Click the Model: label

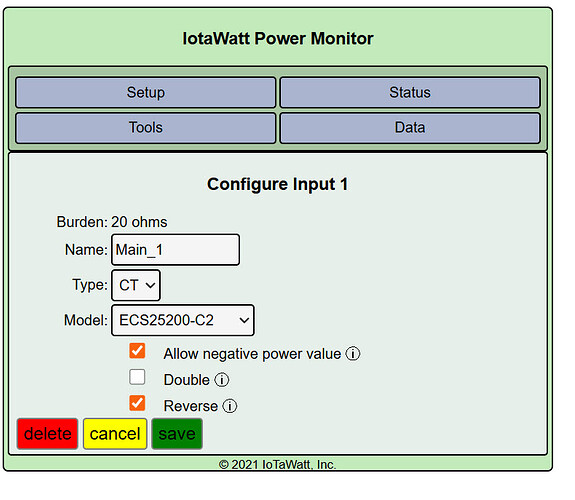click(x=86, y=320)
